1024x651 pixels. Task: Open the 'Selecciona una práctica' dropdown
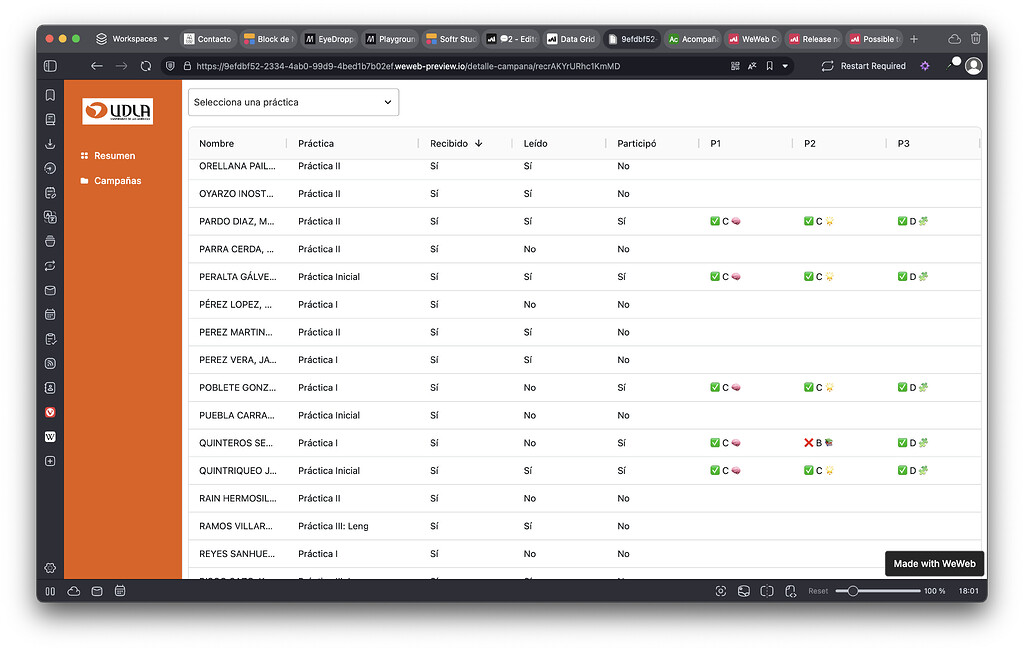293,102
